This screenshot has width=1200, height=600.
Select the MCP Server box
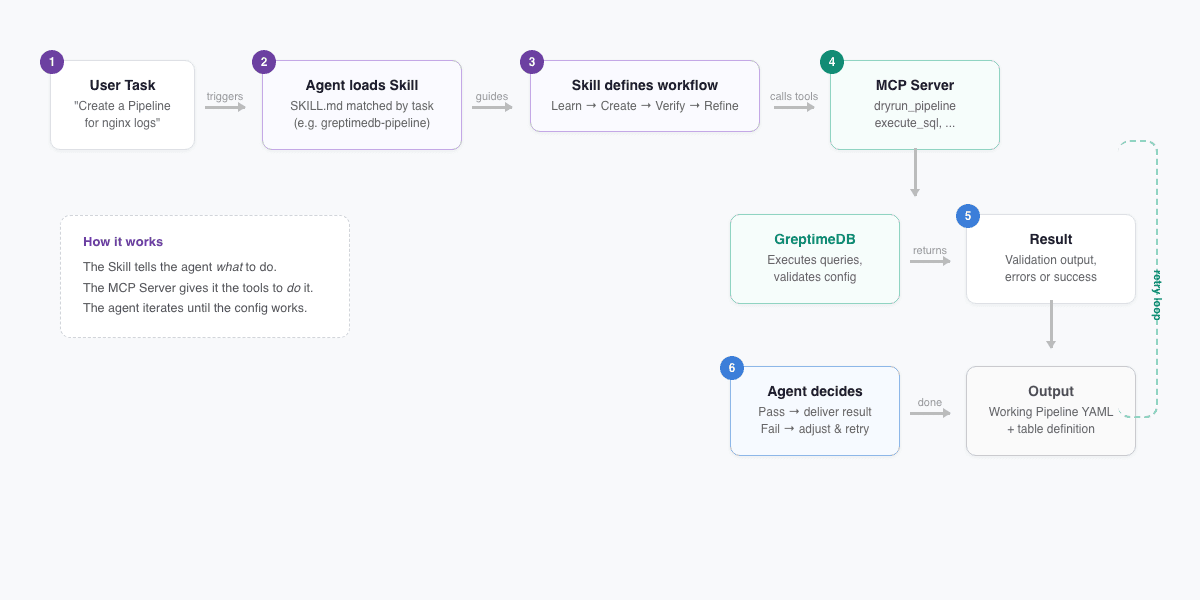tap(915, 105)
